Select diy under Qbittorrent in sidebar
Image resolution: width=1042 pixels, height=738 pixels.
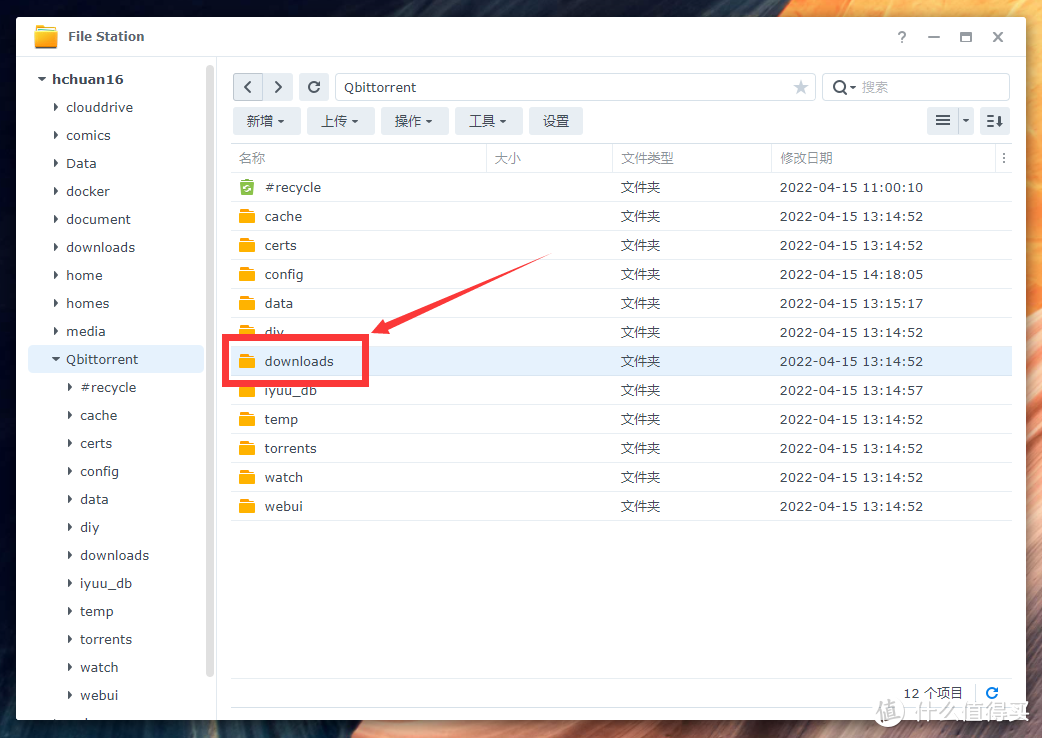[x=90, y=527]
